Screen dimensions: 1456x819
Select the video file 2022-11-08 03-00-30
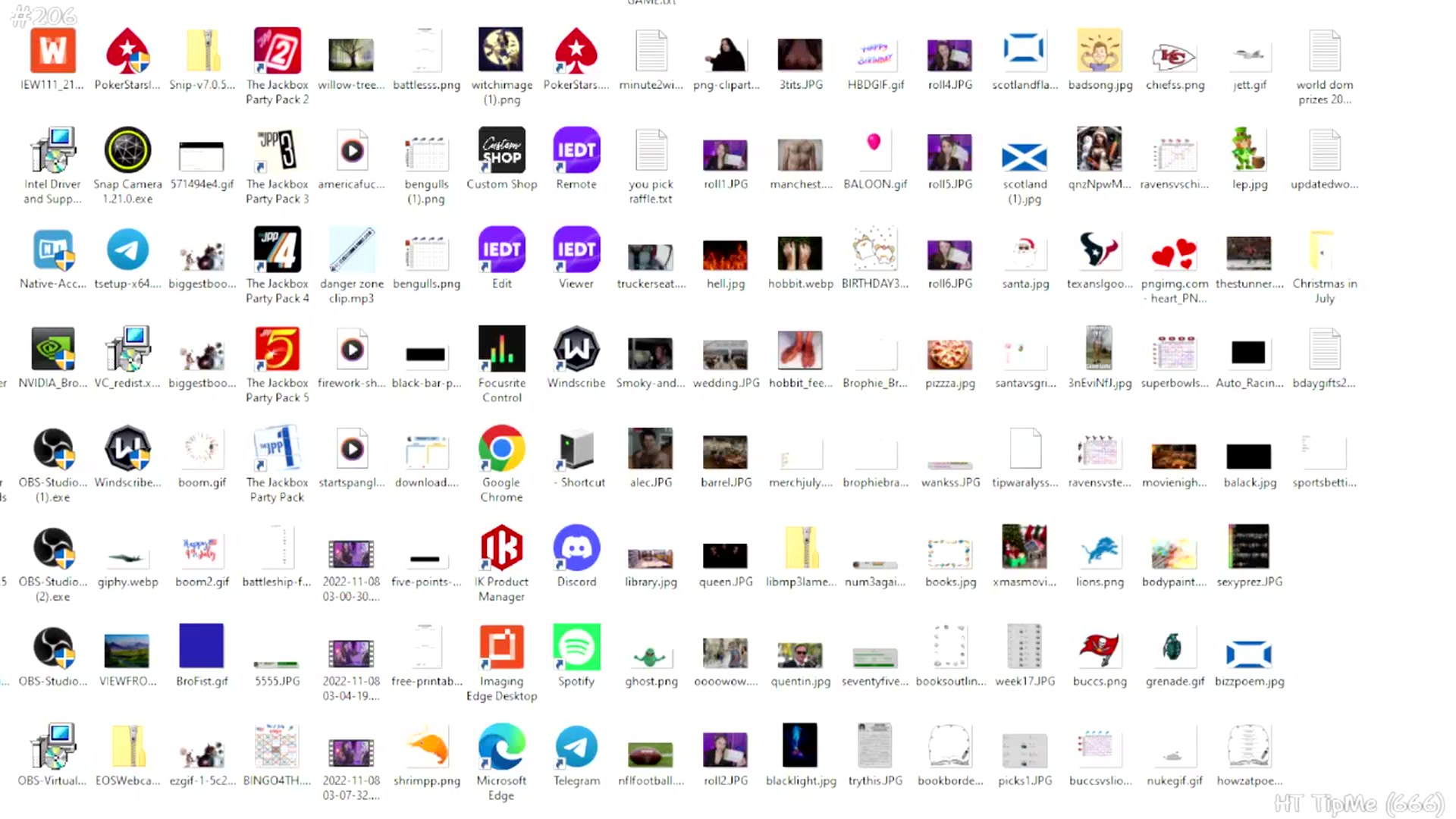[352, 554]
